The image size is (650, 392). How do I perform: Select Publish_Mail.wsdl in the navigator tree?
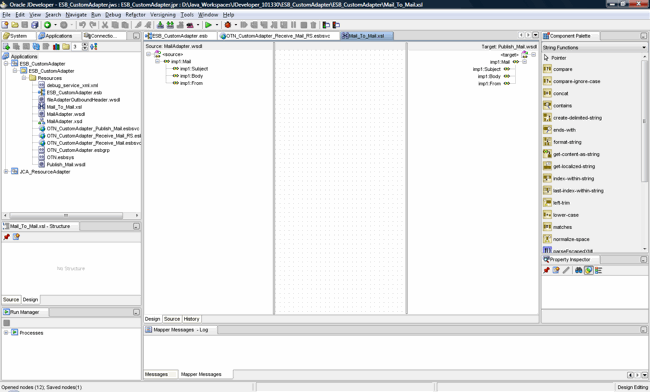click(66, 165)
